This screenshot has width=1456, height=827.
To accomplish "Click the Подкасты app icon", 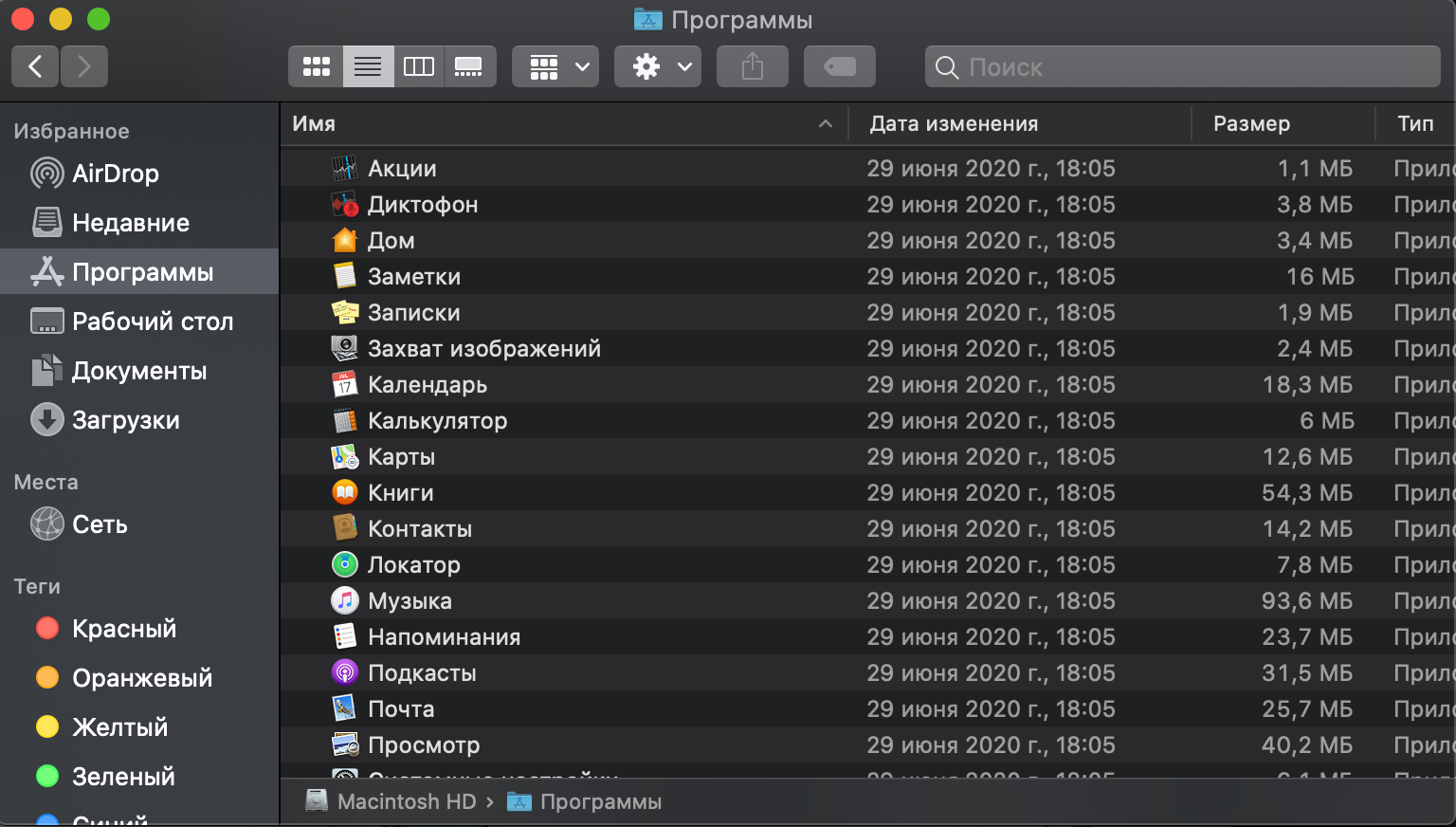I will [344, 673].
